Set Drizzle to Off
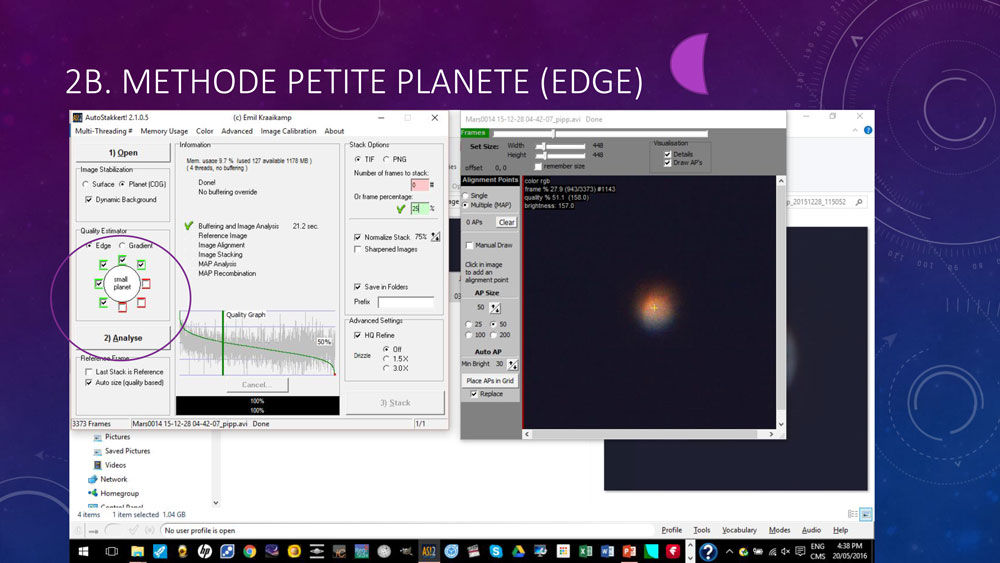The width and height of the screenshot is (1000, 563). 386,349
